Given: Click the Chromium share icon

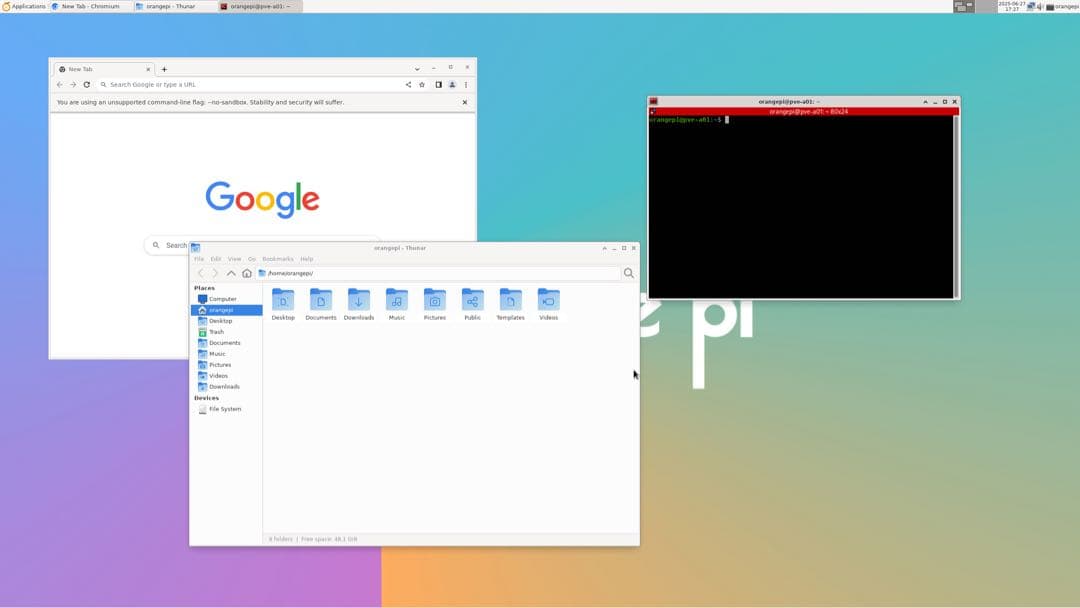Looking at the screenshot, I should tap(407, 85).
